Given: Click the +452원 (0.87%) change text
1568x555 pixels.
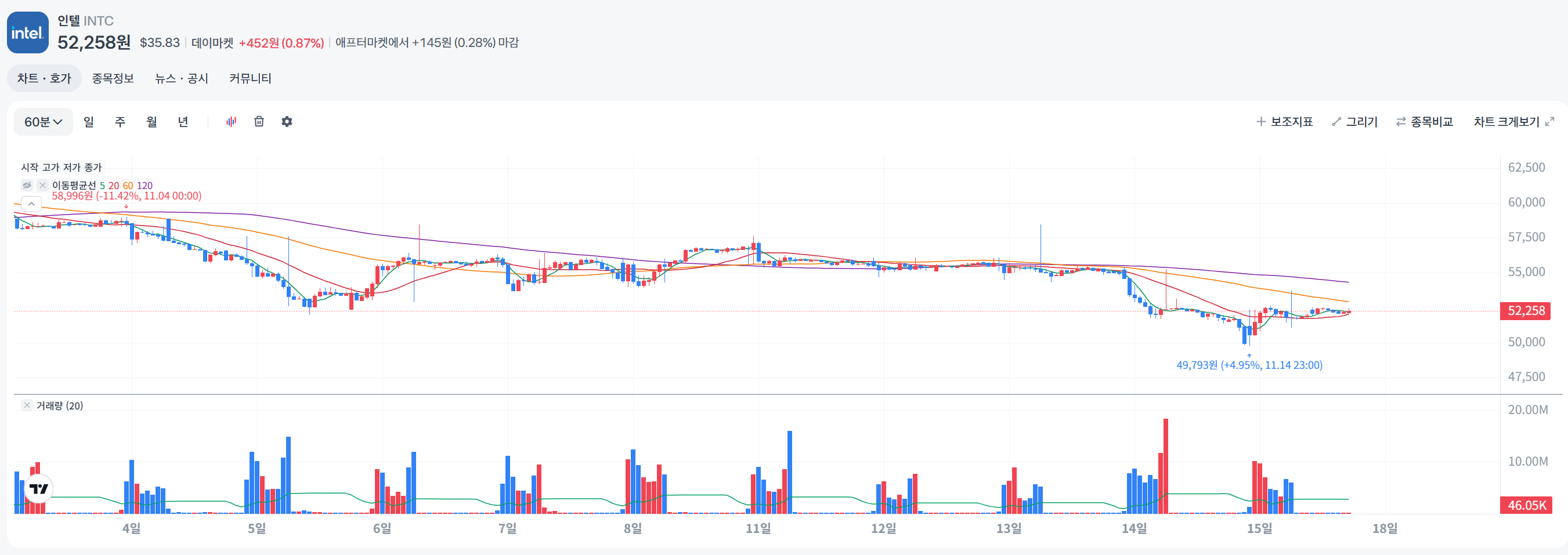Looking at the screenshot, I should point(281,43).
